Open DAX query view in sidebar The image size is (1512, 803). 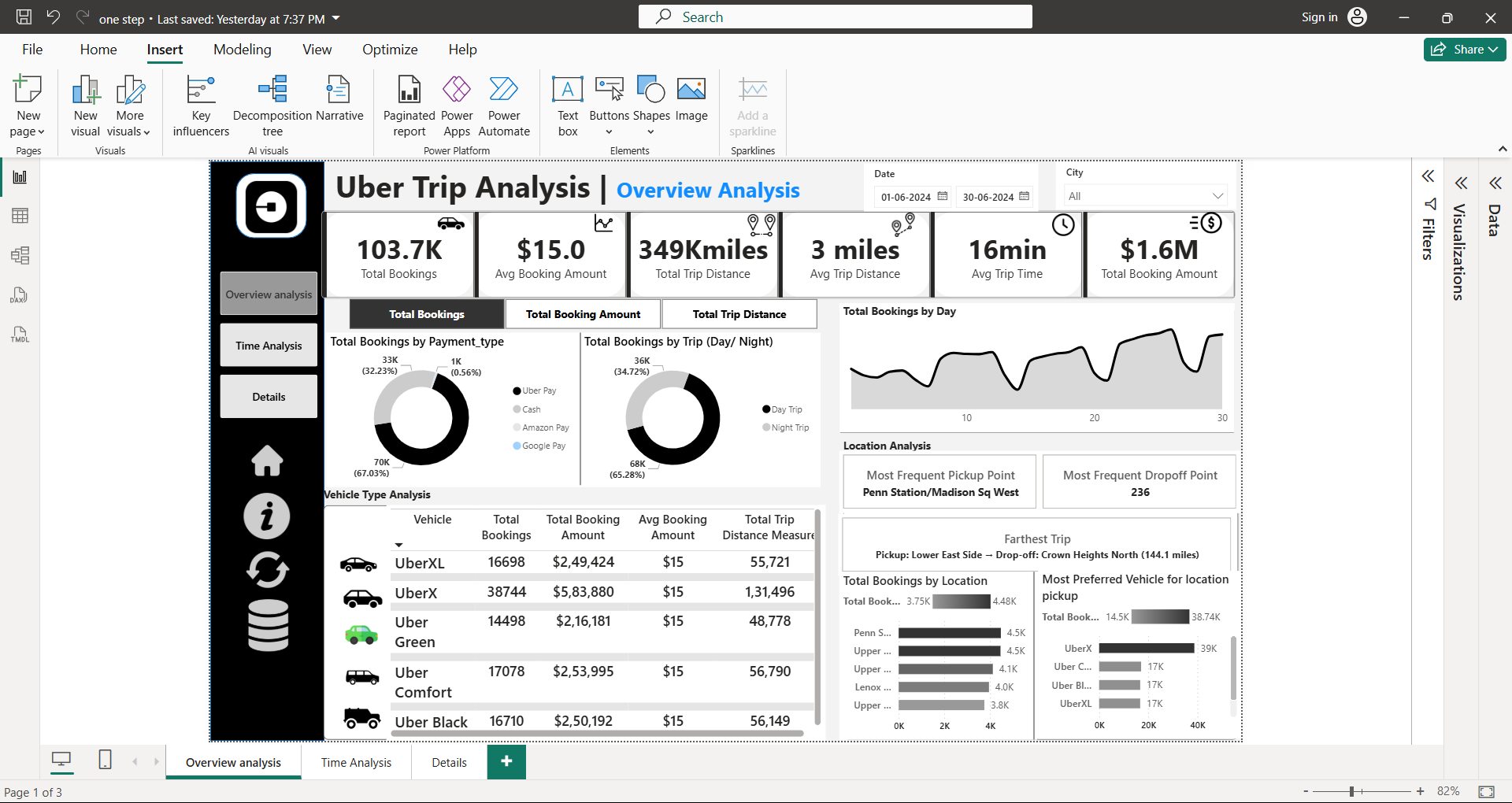20,295
